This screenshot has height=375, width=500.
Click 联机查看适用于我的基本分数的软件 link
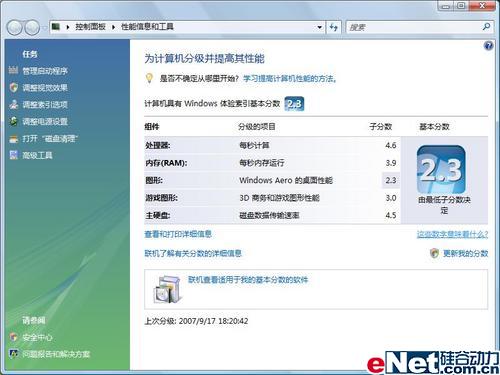pyautogui.click(x=248, y=279)
